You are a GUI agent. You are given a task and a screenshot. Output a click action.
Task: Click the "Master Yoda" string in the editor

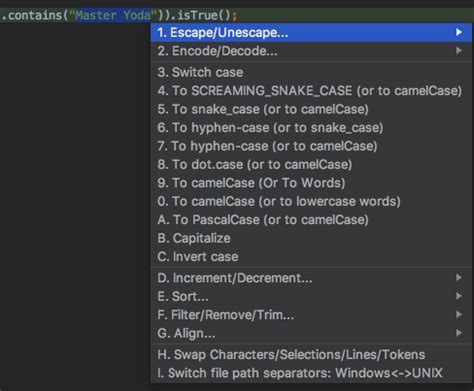click(x=113, y=15)
